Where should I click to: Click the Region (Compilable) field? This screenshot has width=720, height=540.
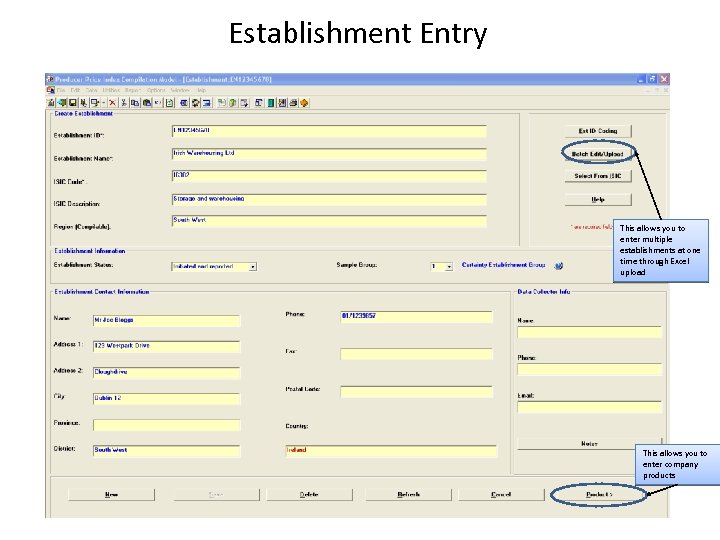tap(329, 221)
